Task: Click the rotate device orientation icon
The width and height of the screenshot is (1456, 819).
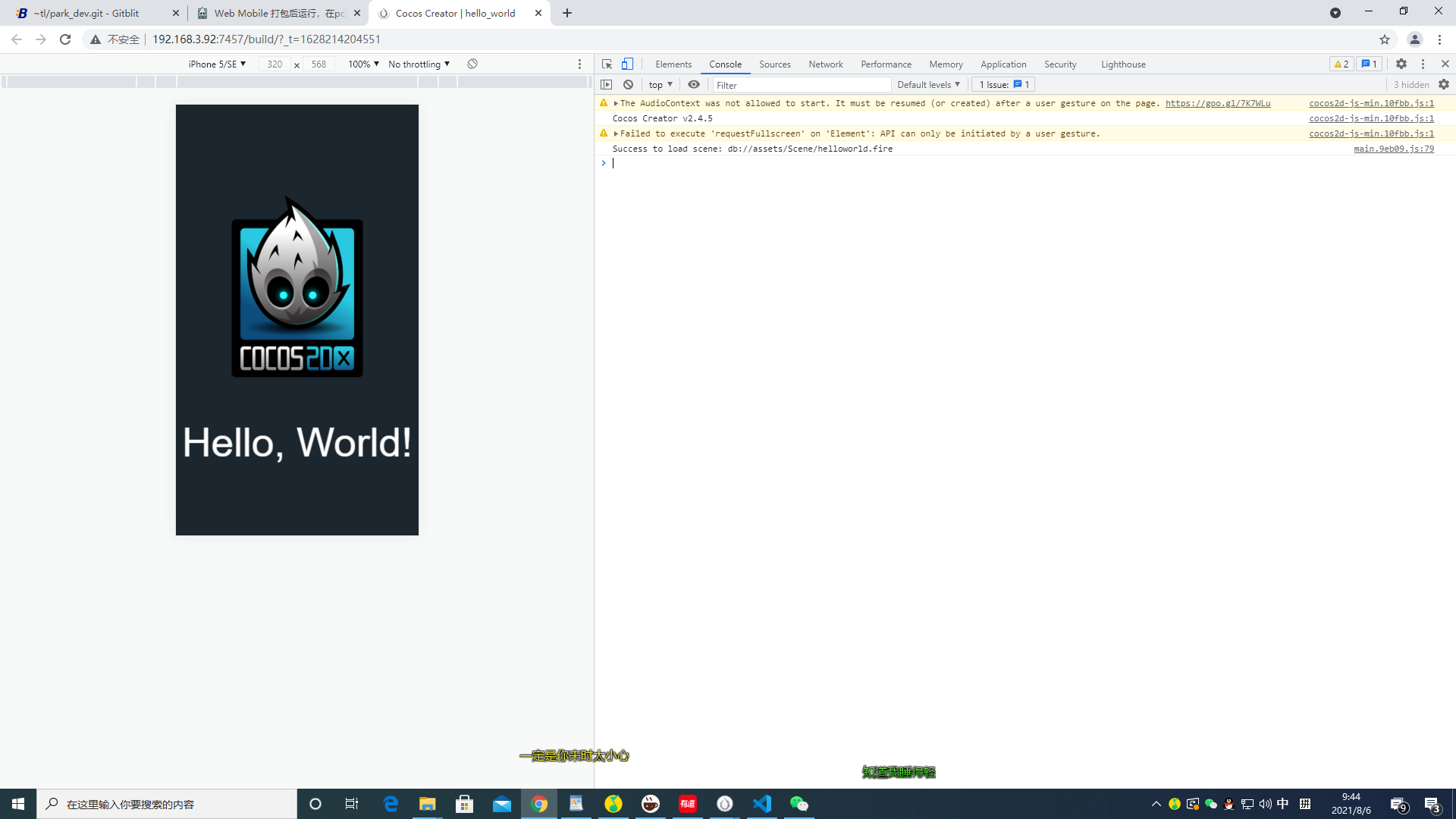Action: (x=472, y=64)
